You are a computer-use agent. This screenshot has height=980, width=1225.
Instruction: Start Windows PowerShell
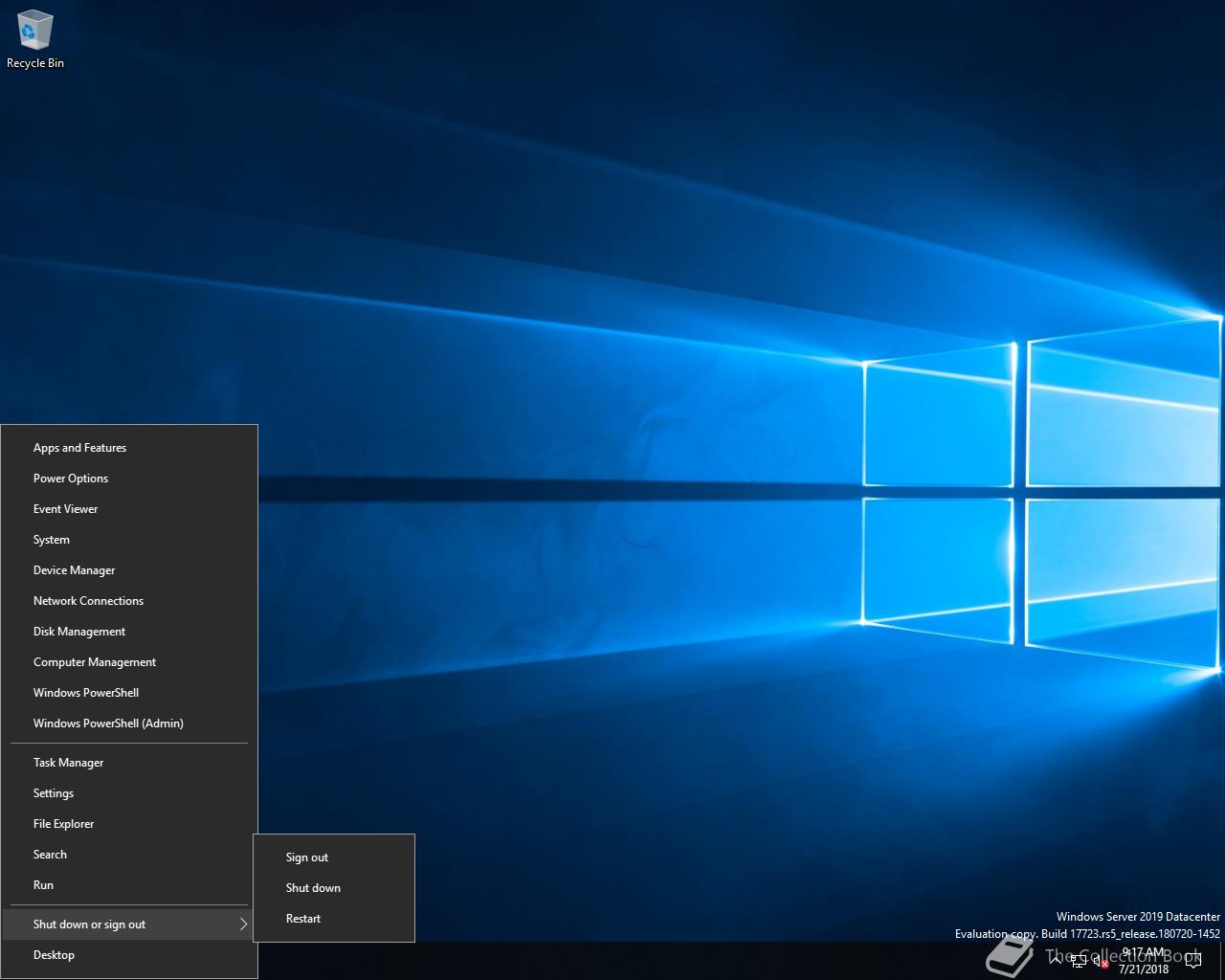point(129,693)
